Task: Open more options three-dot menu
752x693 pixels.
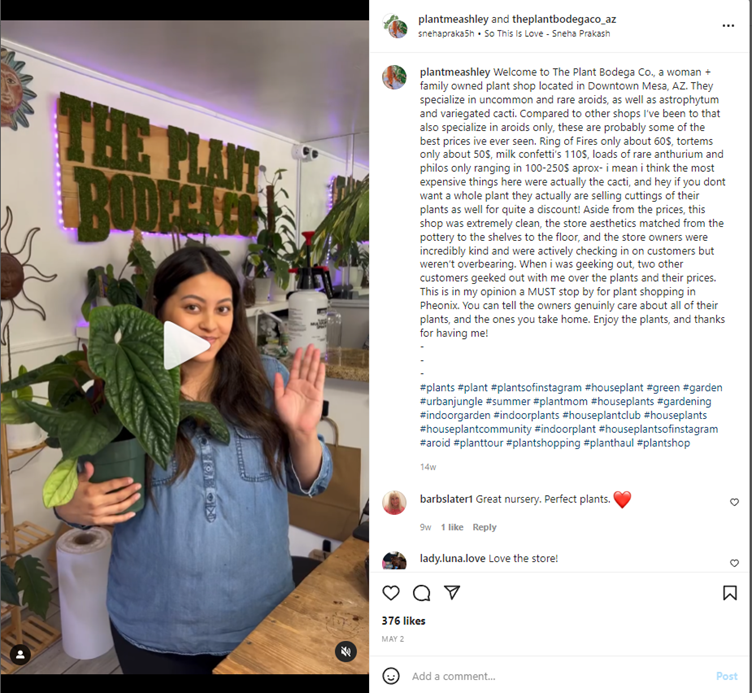Action: (728, 25)
